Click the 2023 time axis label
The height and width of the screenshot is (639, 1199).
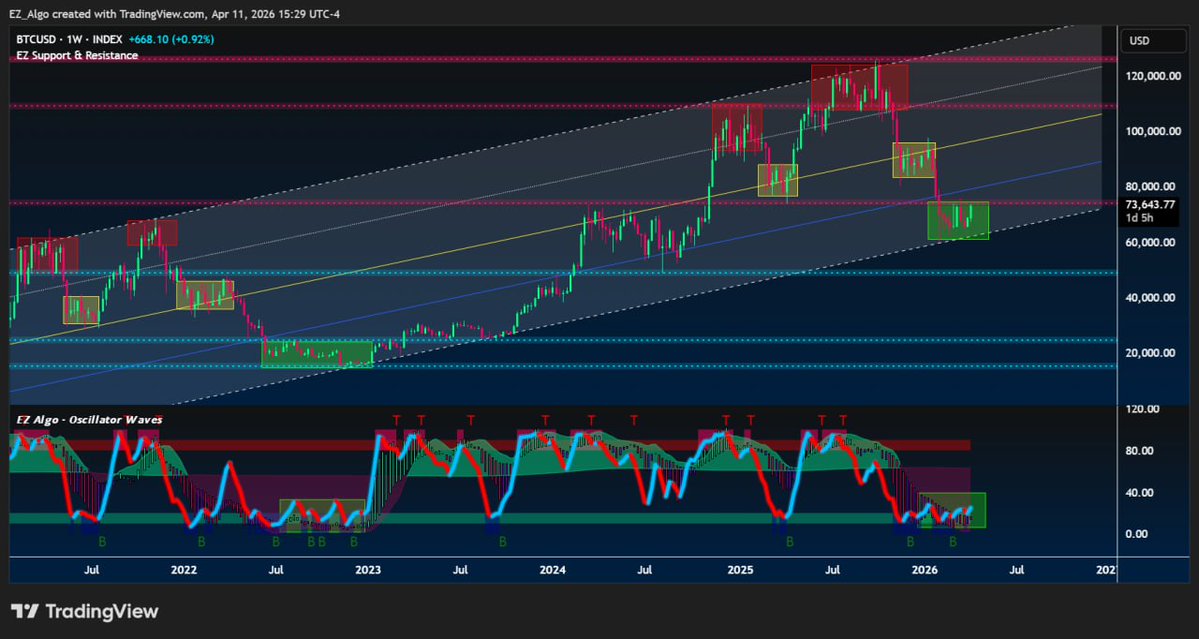(x=368, y=570)
